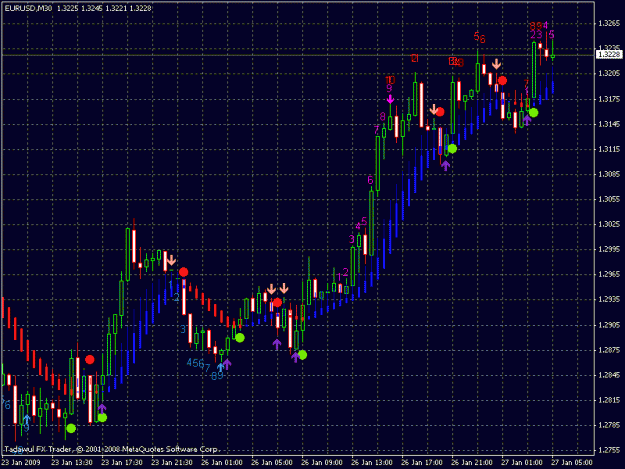Image resolution: width=625 pixels, height=469 pixels.
Task: Select the 1.2755 price axis label
Action: [x=609, y=450]
